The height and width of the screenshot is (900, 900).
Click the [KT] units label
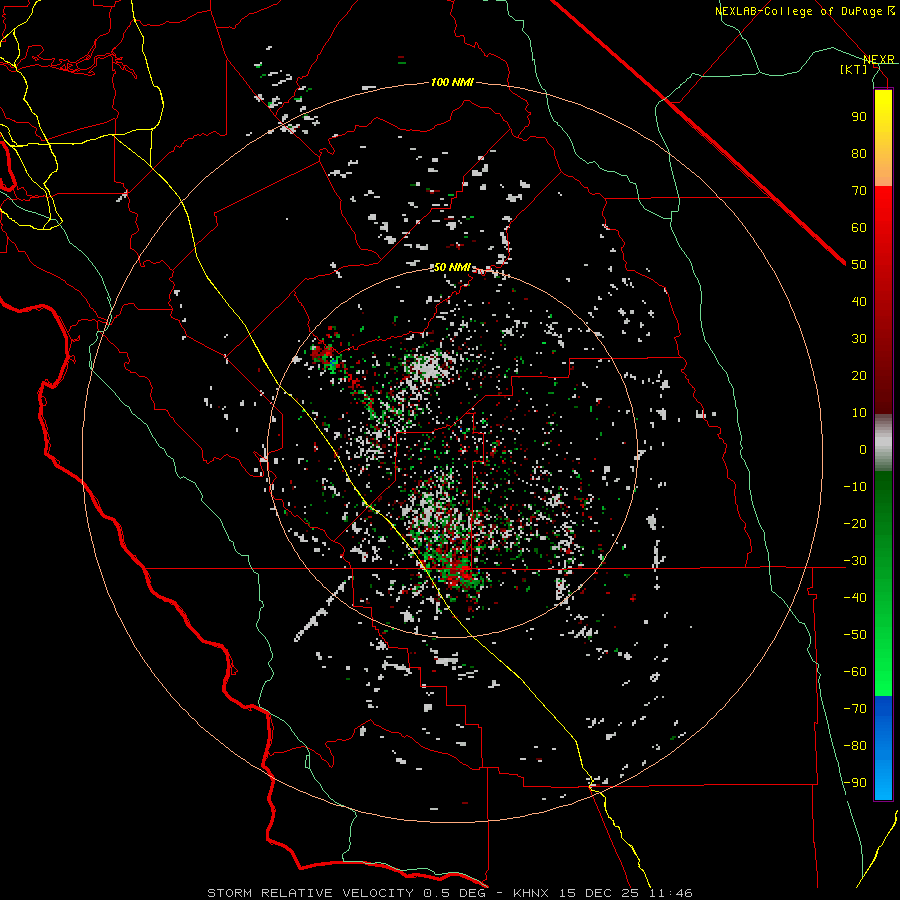(x=854, y=69)
